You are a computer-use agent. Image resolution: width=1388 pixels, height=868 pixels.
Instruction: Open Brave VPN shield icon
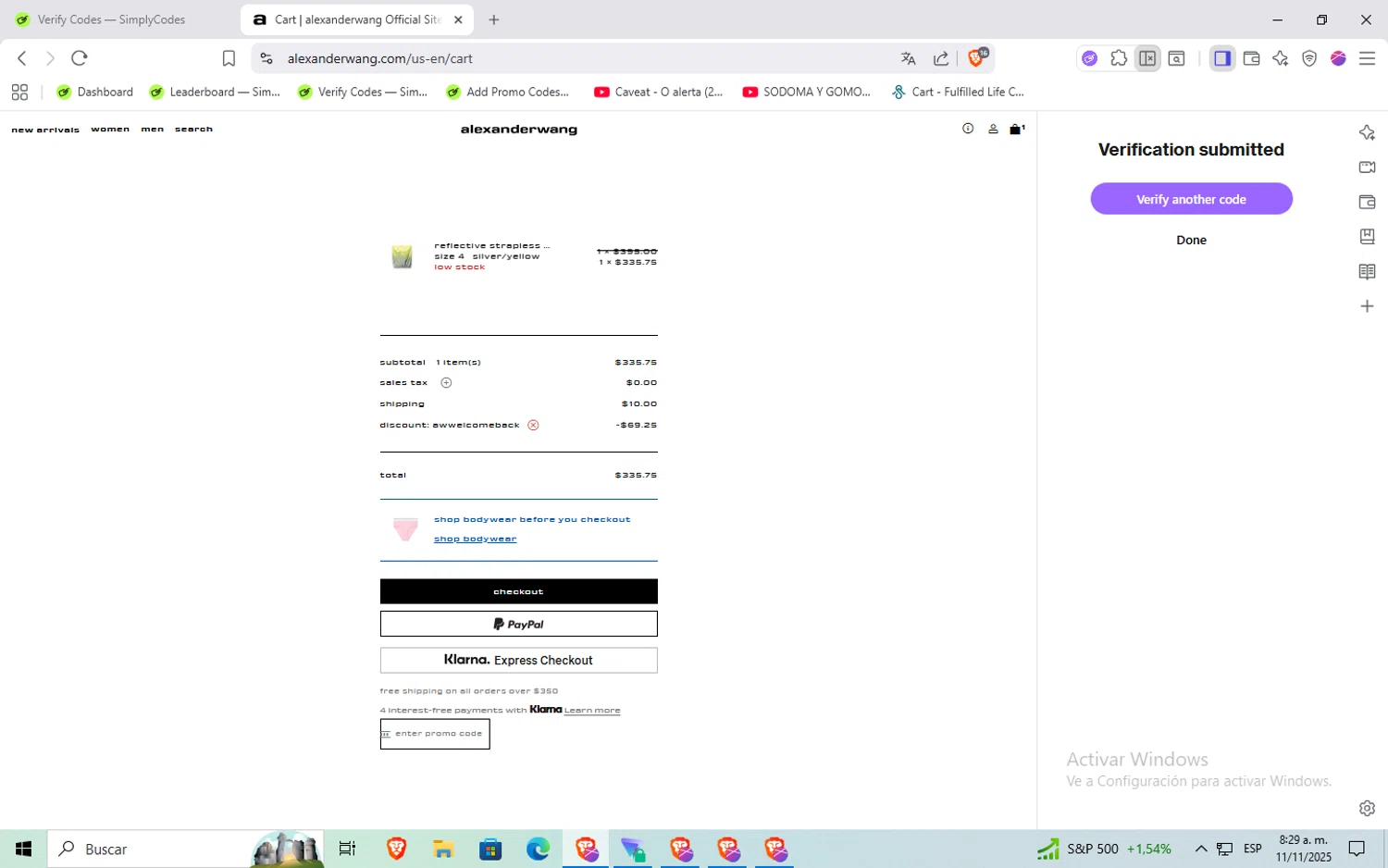pyautogui.click(x=1309, y=58)
